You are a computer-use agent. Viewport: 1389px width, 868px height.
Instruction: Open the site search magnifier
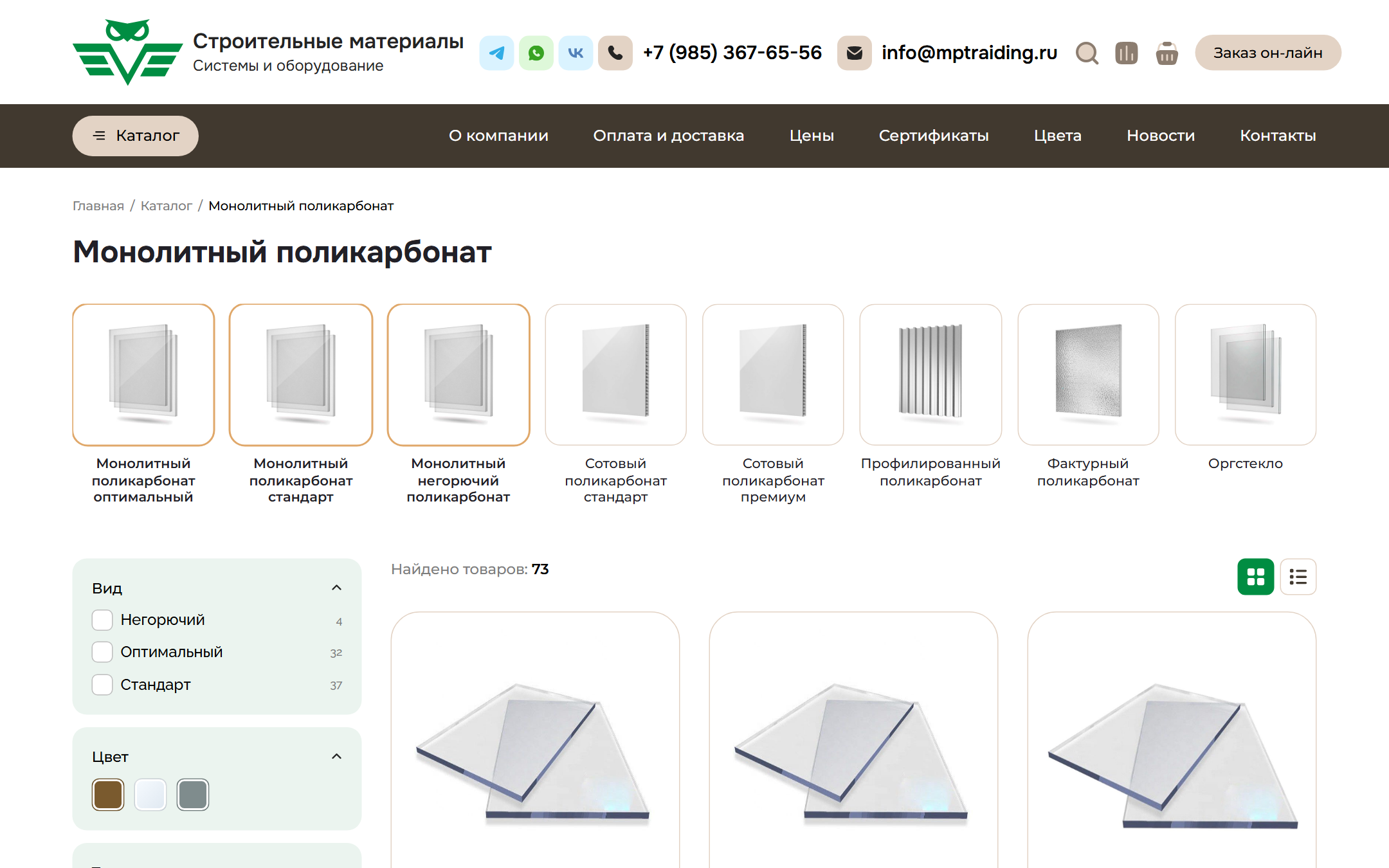point(1087,53)
